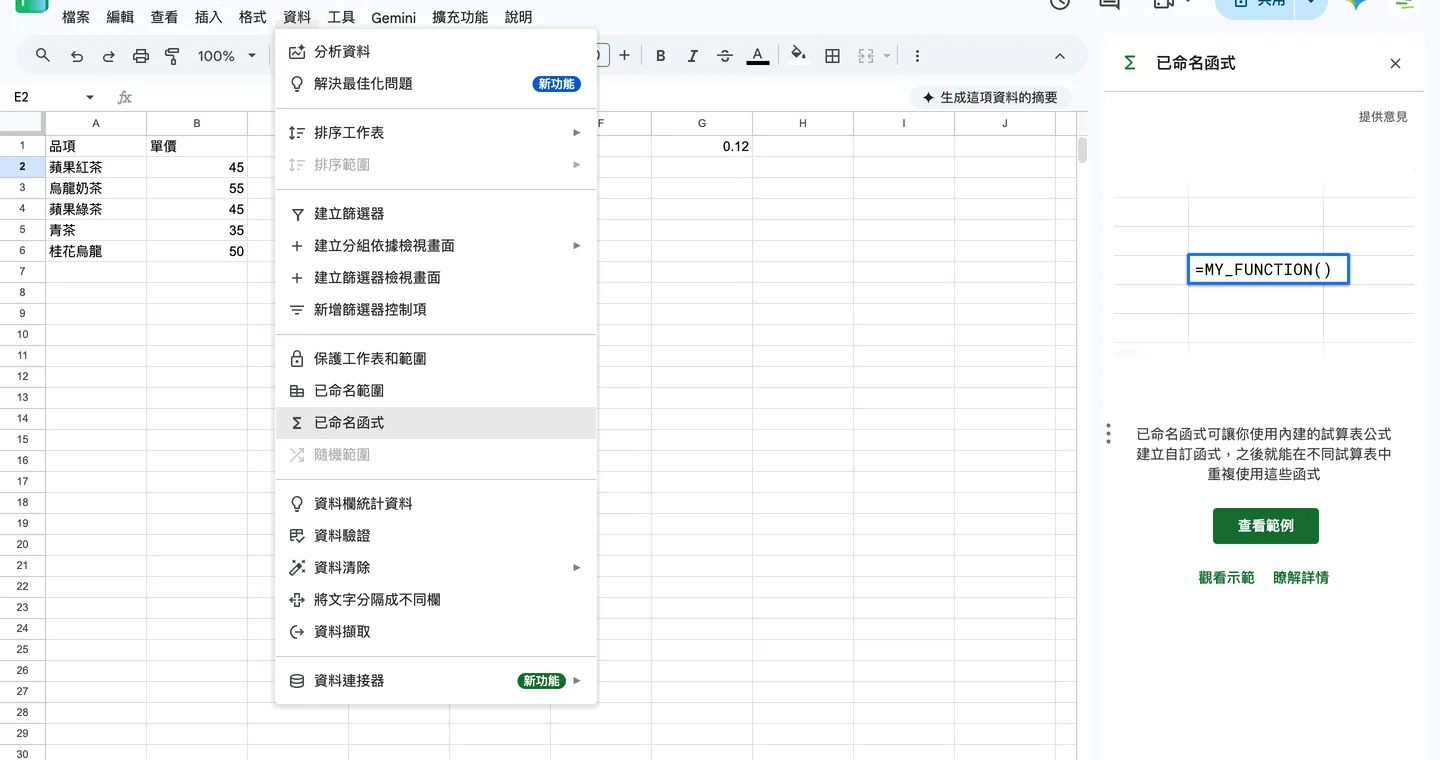Choose 已命名範圍 from the data menu
The width and height of the screenshot is (1440, 760).
(436, 390)
